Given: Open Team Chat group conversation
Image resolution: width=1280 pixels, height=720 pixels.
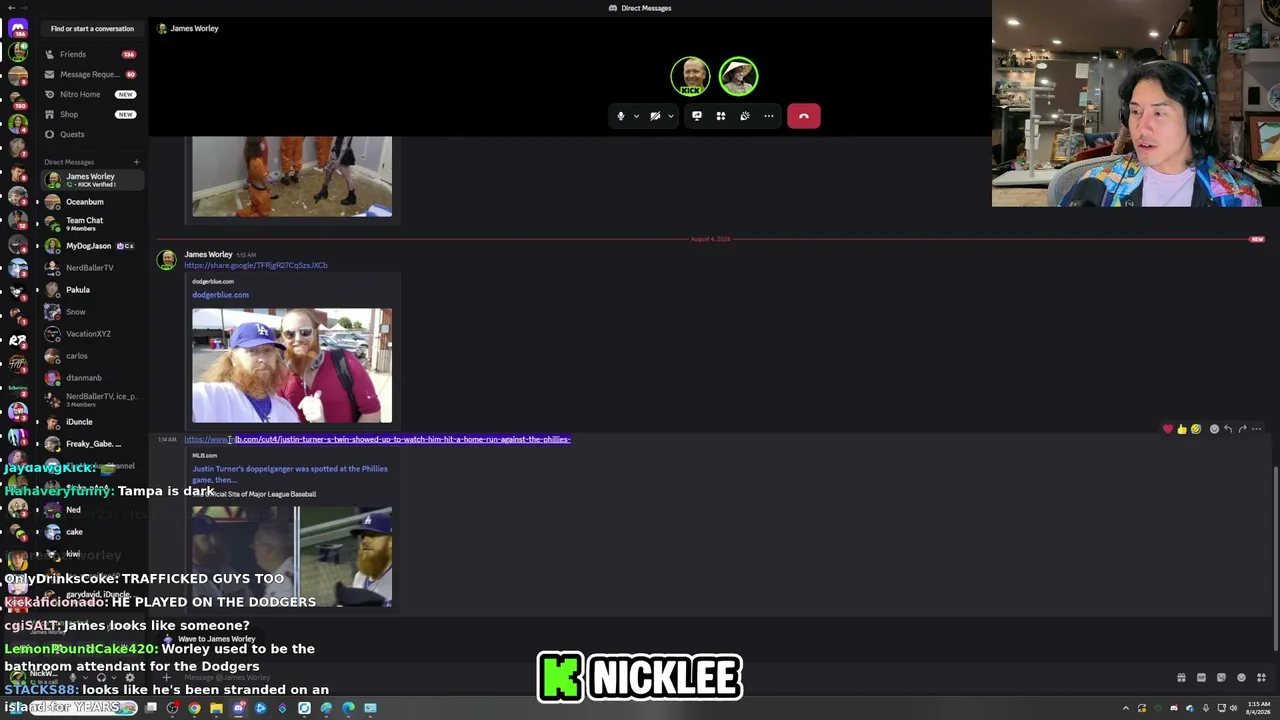Looking at the screenshot, I should tap(92, 224).
